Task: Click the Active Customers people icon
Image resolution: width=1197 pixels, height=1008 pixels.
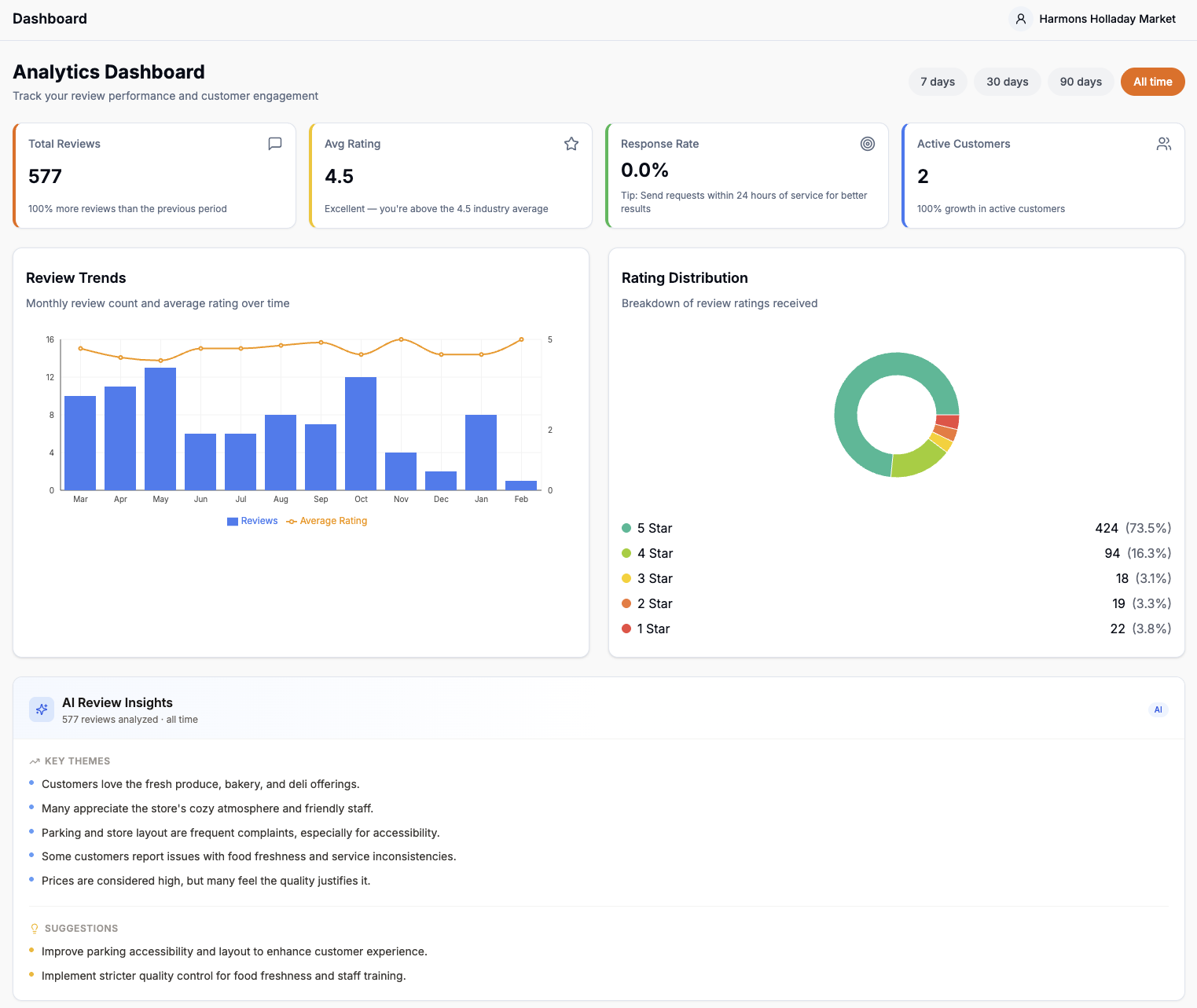Action: (x=1164, y=144)
